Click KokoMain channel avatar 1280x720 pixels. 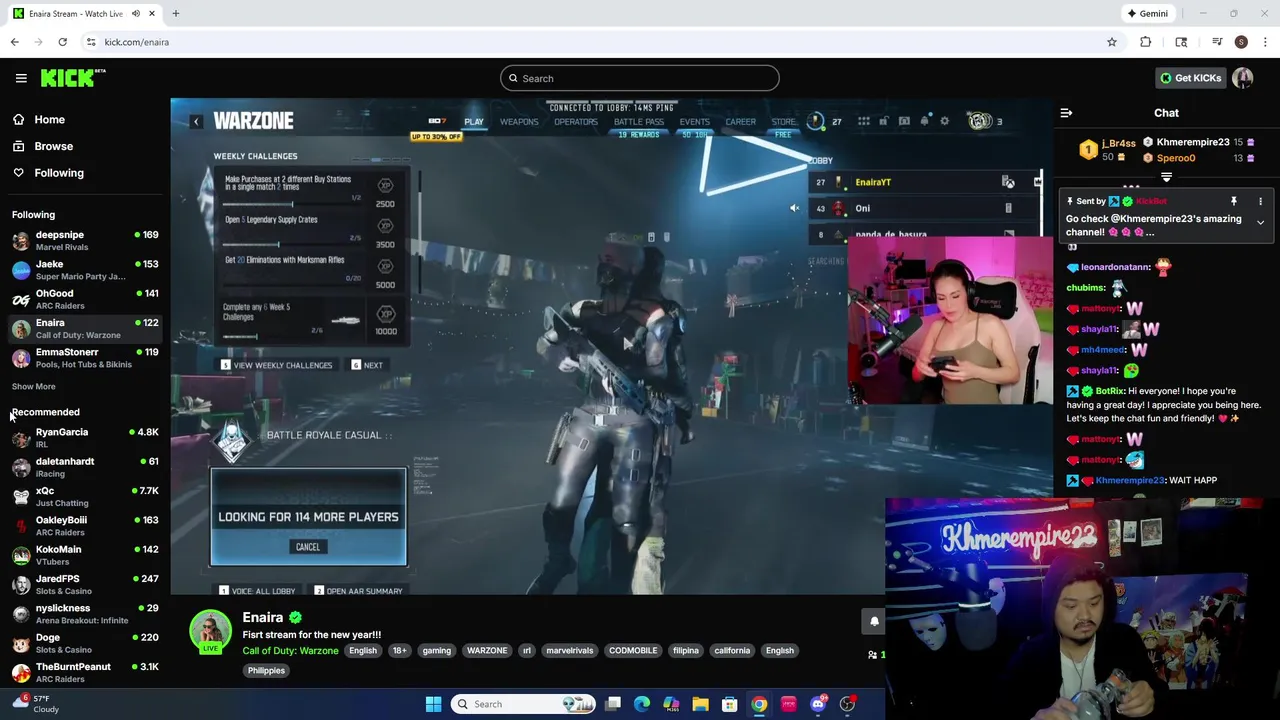tap(21, 555)
